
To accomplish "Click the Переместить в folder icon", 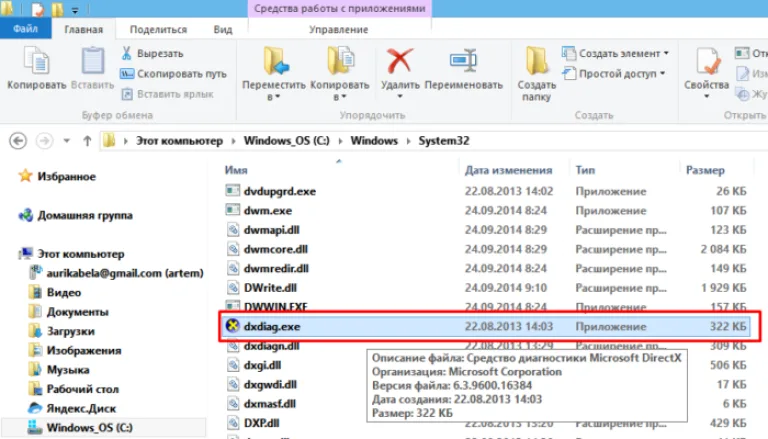I will 275,61.
